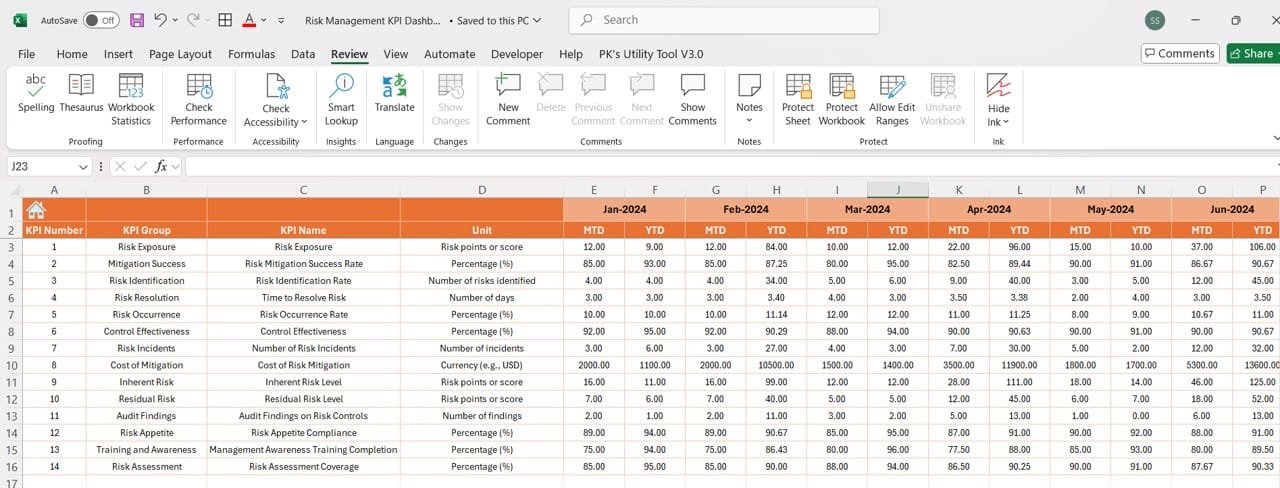Screen dimensions: 1280x488
Task: Open the Data tab
Action: [x=303, y=54]
